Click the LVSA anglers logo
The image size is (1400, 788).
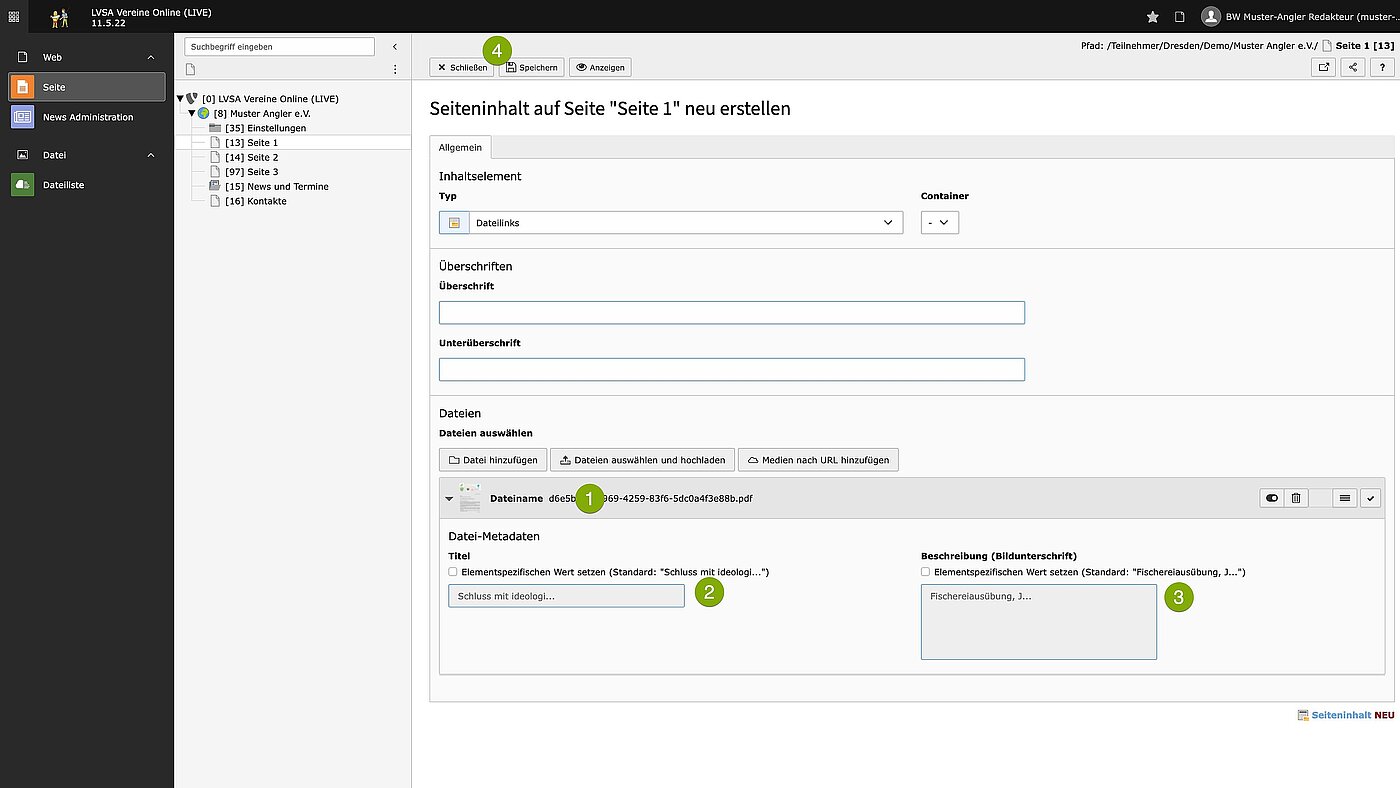(60, 17)
